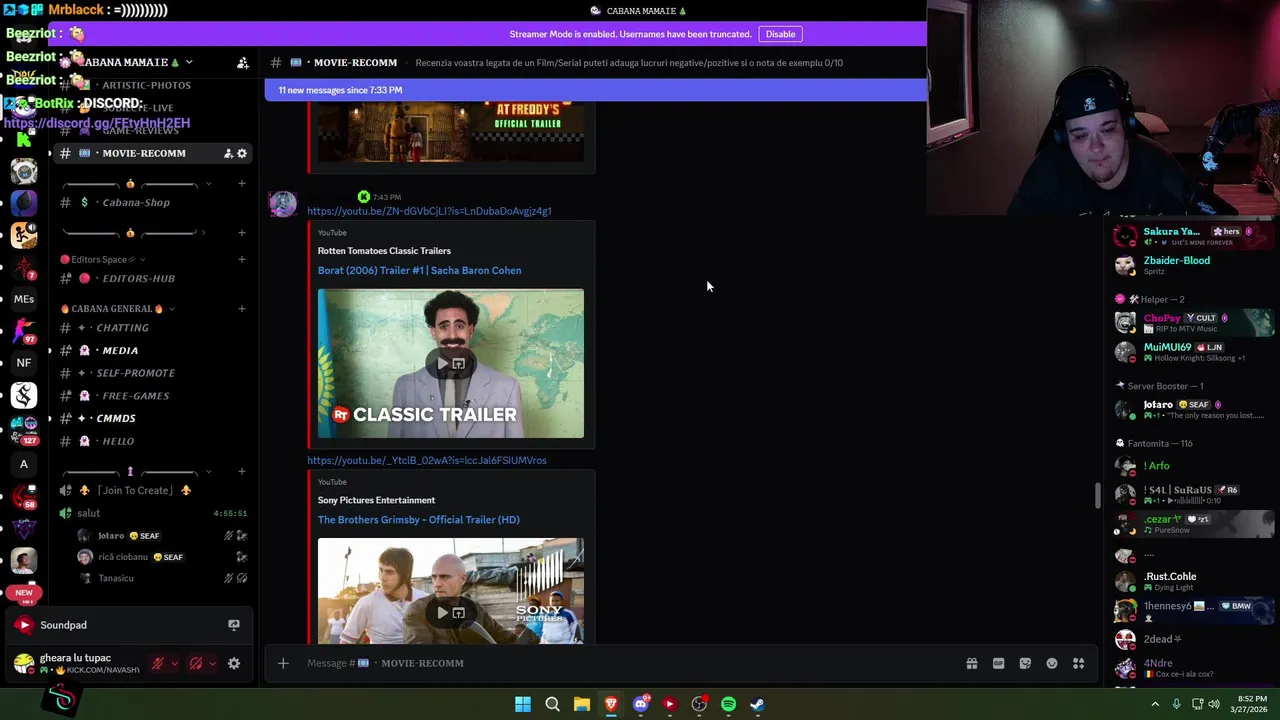Open the server with 97 notifications badge

pos(24,331)
